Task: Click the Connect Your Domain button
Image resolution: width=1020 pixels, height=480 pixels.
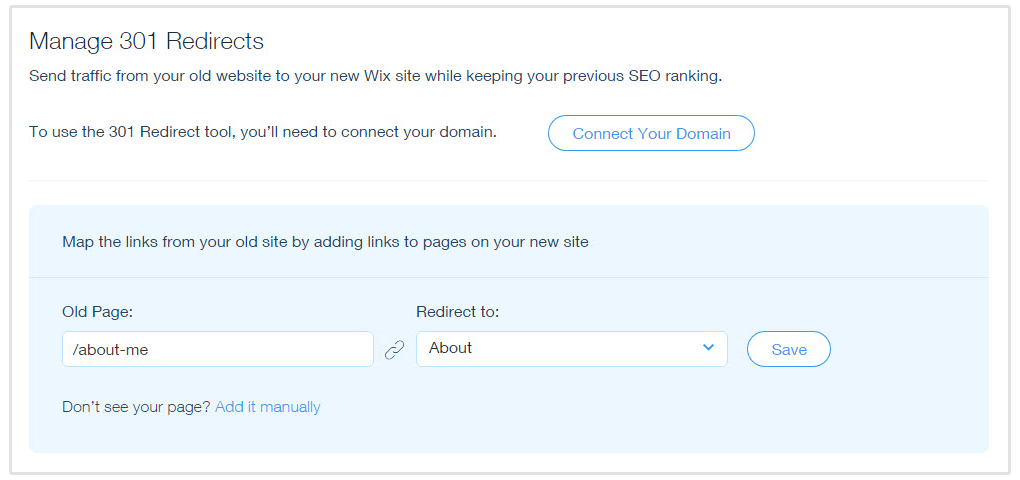Action: pyautogui.click(x=651, y=133)
